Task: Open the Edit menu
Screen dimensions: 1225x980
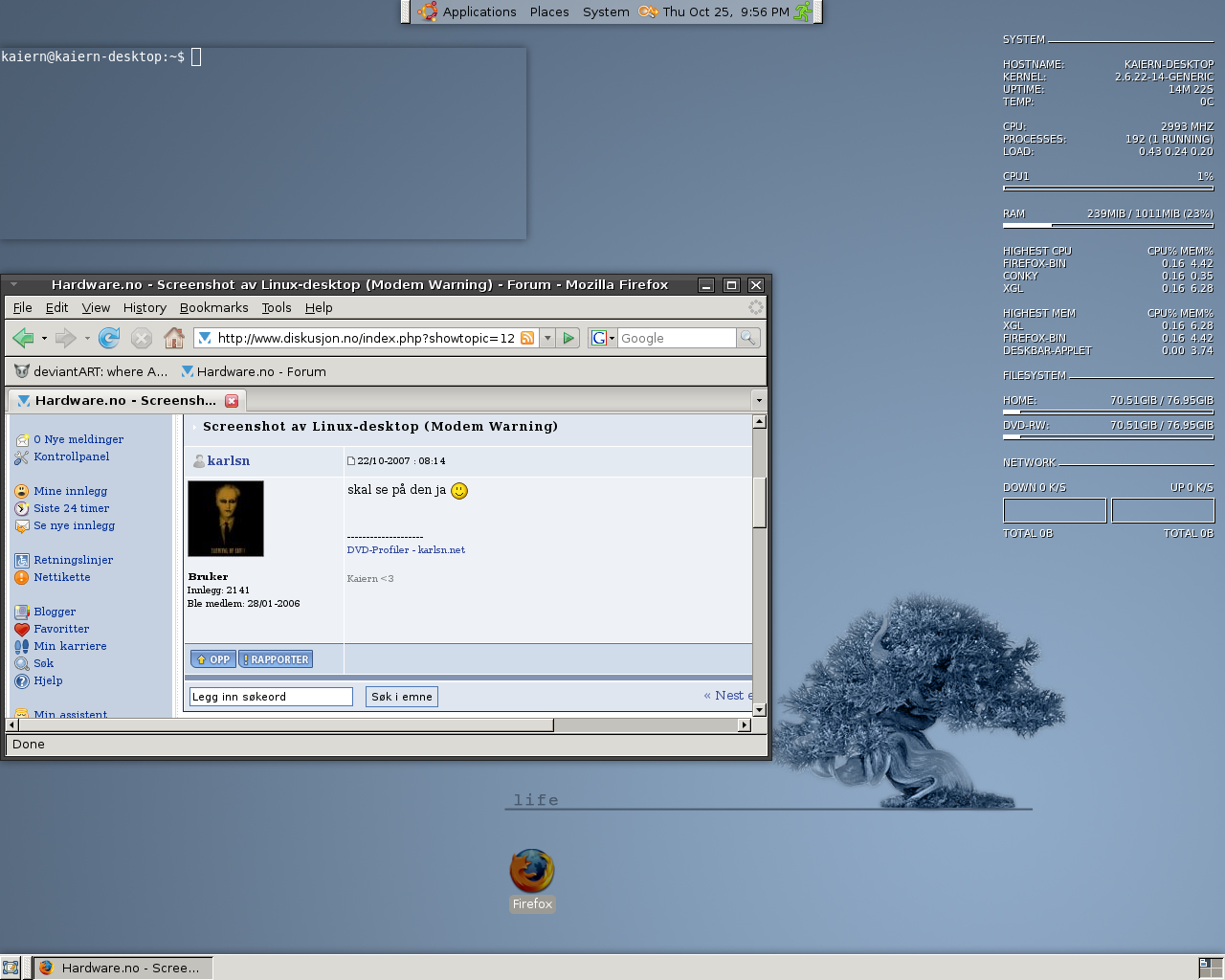Action: 57,307
